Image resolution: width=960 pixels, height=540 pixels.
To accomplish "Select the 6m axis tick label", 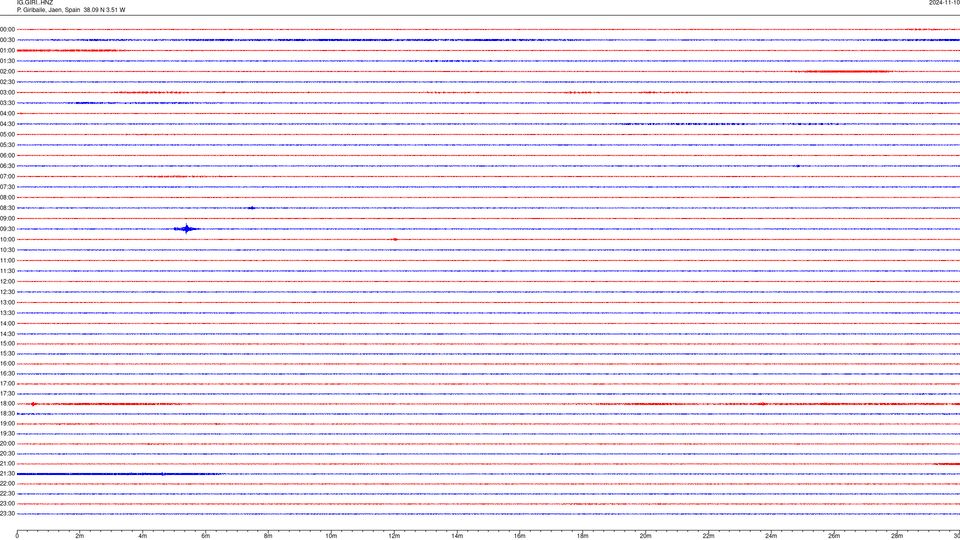I will (206, 536).
